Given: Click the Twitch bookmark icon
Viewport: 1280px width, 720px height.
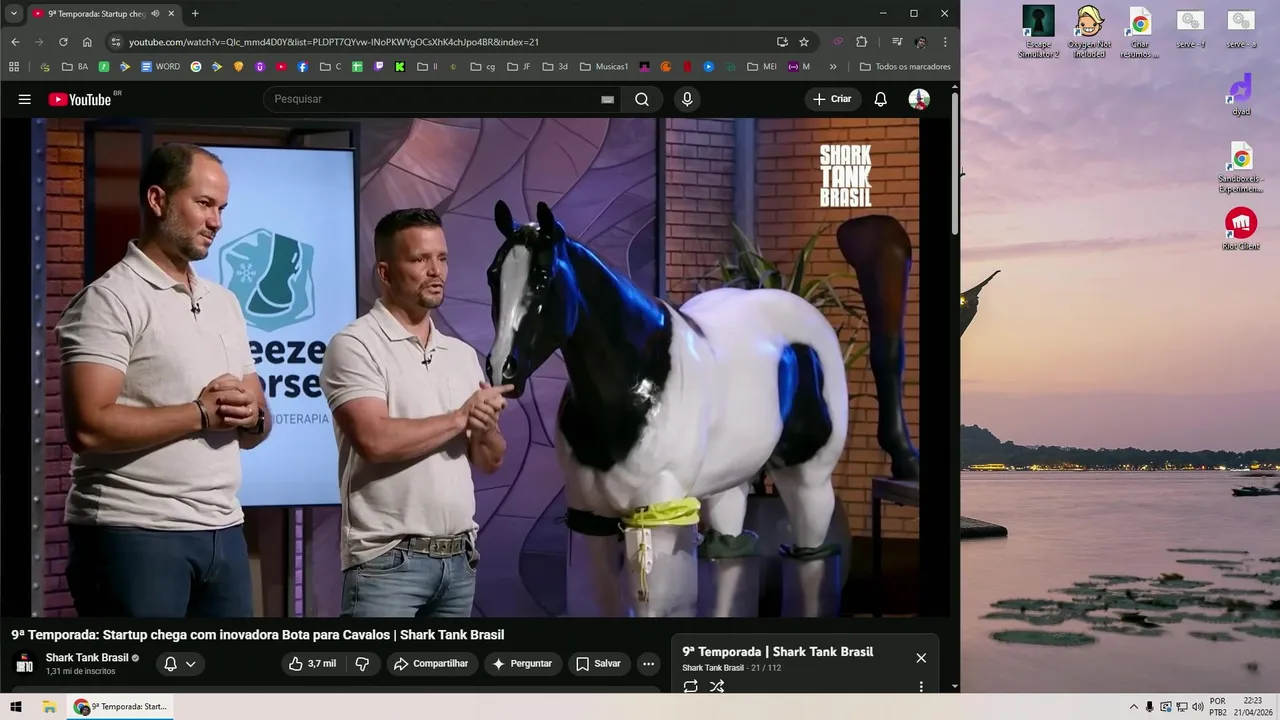Looking at the screenshot, I should 379,67.
